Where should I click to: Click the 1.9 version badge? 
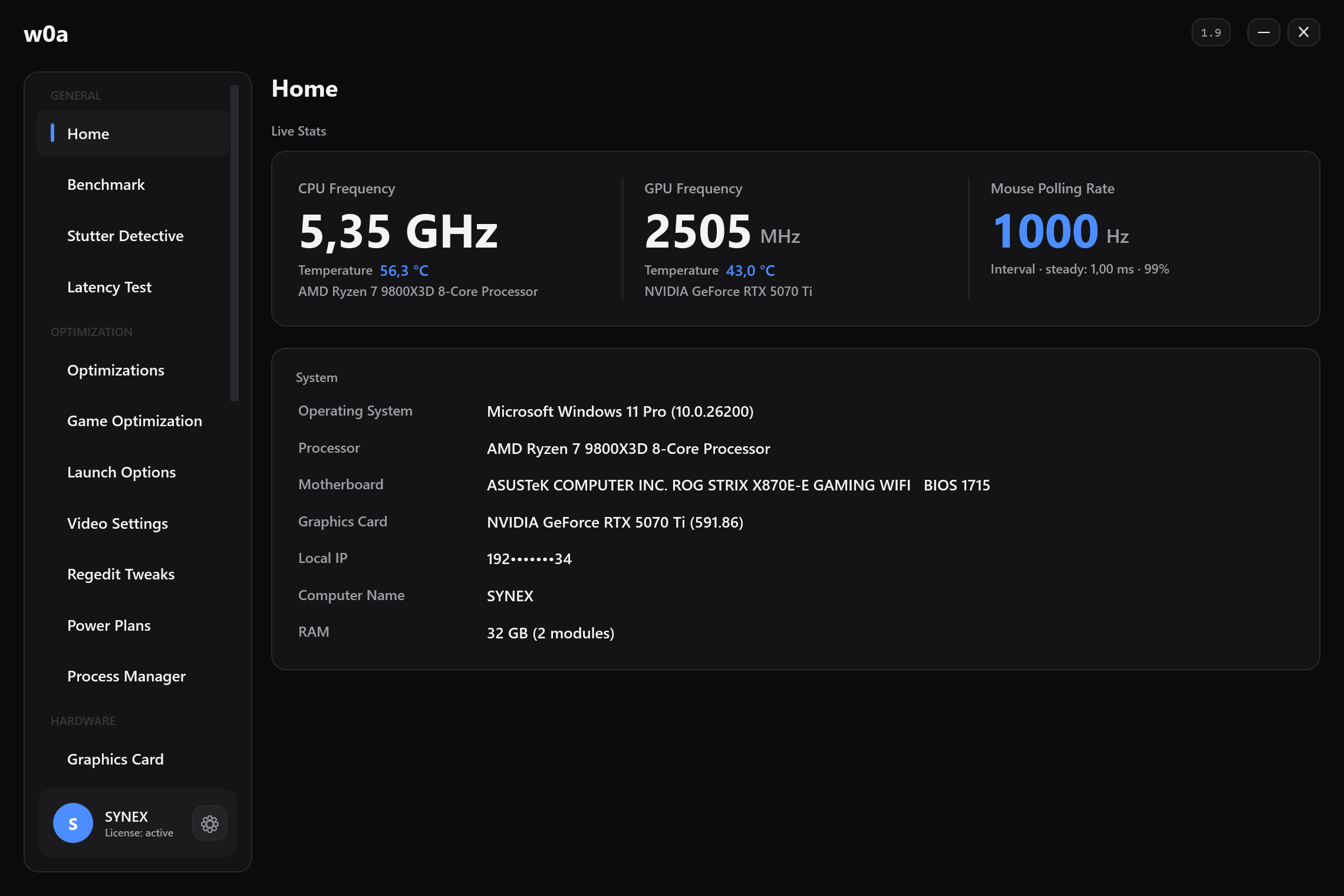pyautogui.click(x=1211, y=32)
